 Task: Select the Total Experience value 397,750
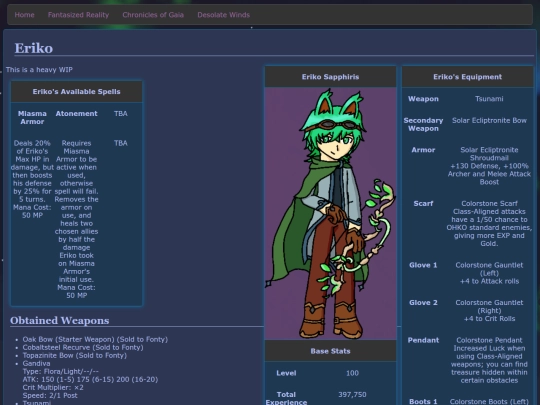pos(352,394)
